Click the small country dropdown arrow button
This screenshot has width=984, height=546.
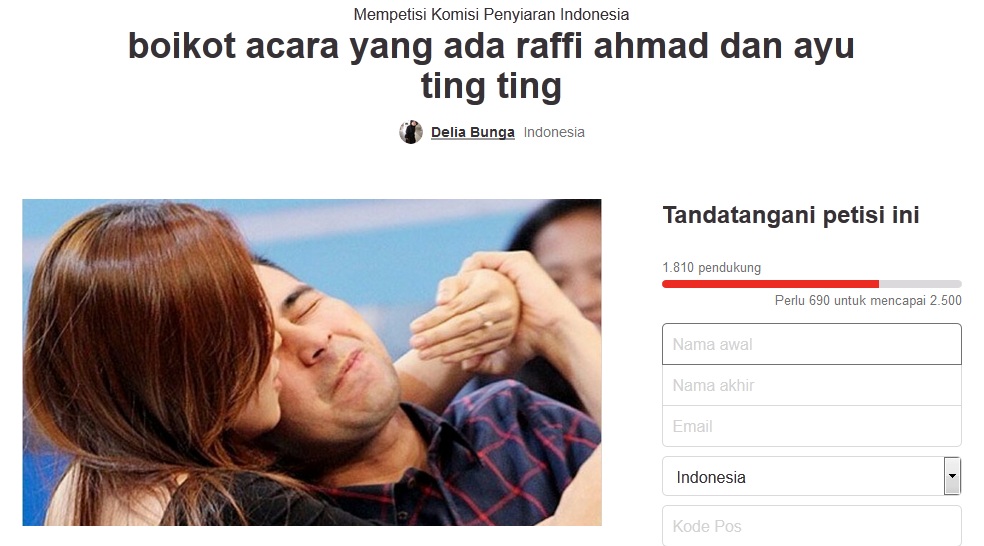pyautogui.click(x=952, y=476)
